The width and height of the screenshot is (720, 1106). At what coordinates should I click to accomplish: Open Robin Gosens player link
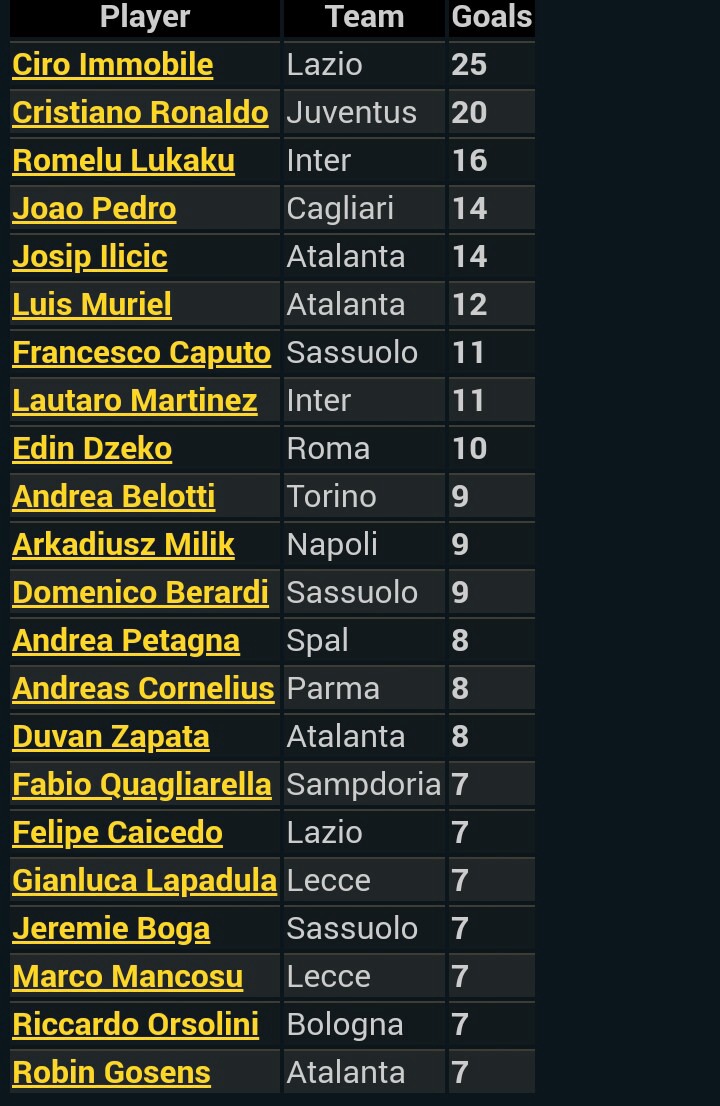coord(111,1072)
